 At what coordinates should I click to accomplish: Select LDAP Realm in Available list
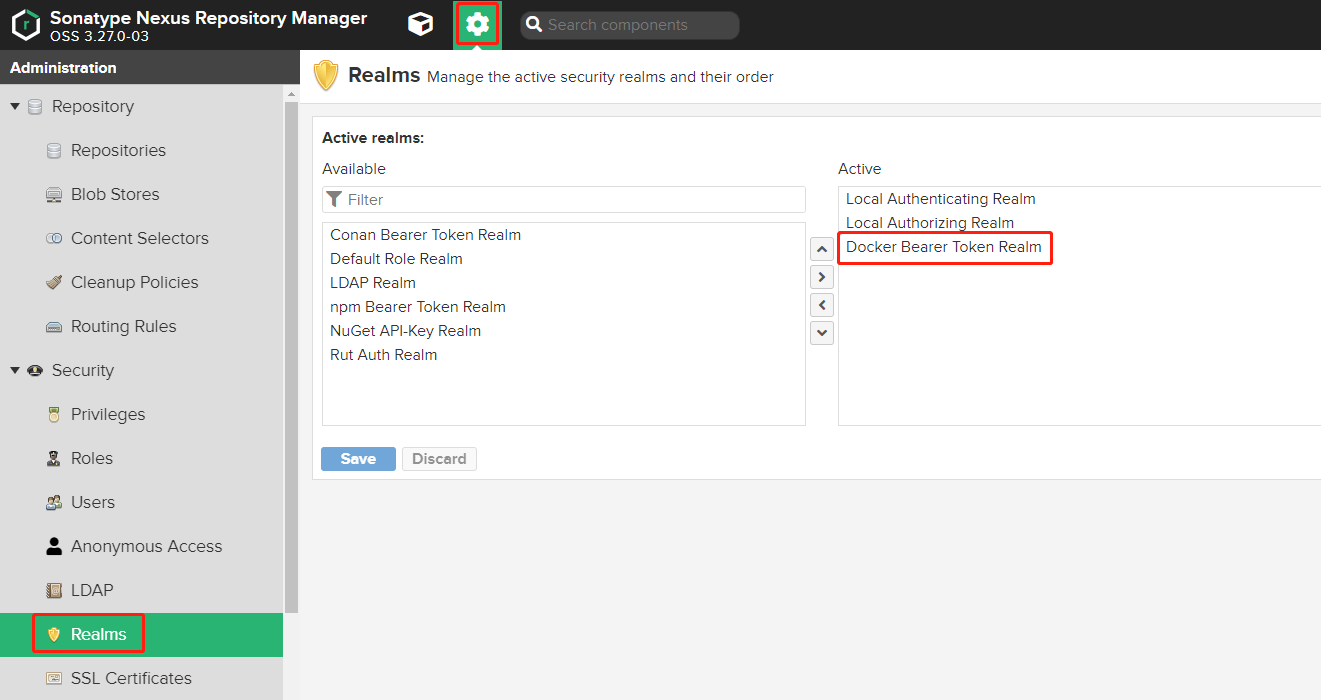(x=373, y=283)
